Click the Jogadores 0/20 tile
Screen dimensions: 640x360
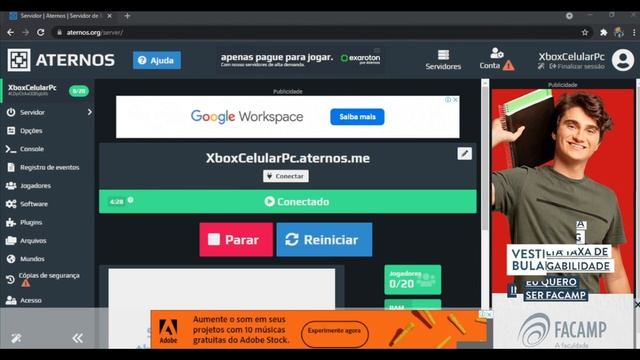click(x=413, y=280)
